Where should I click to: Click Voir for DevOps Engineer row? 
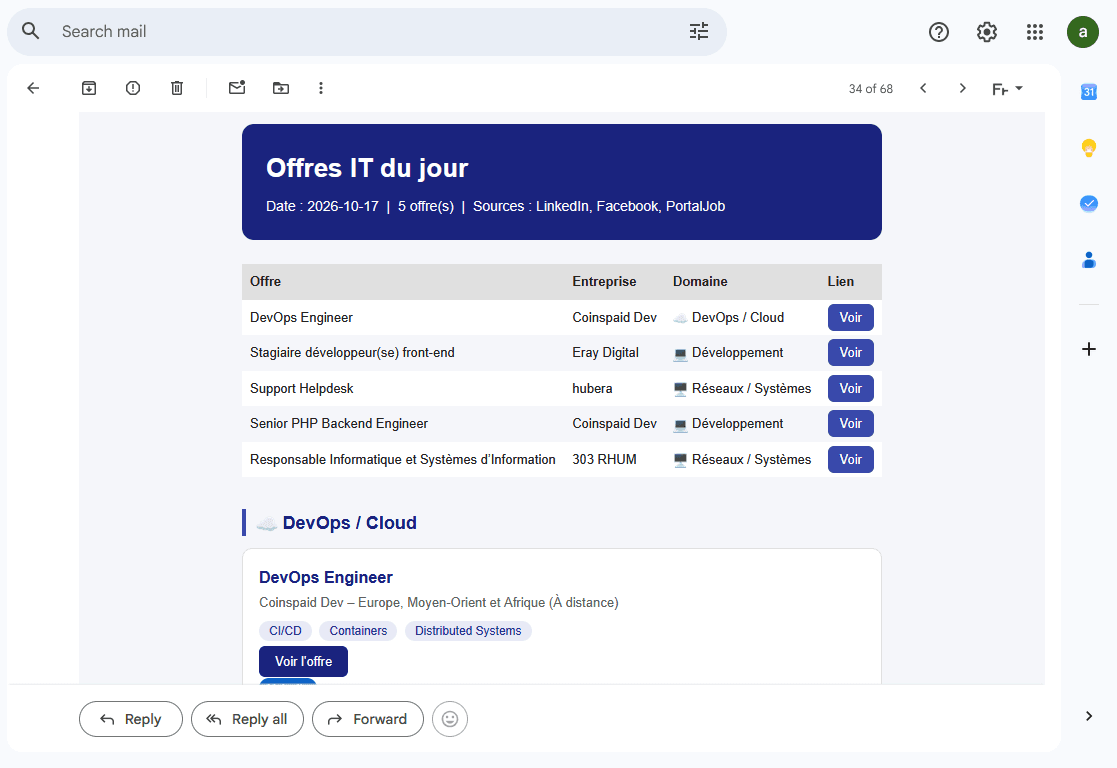(851, 318)
